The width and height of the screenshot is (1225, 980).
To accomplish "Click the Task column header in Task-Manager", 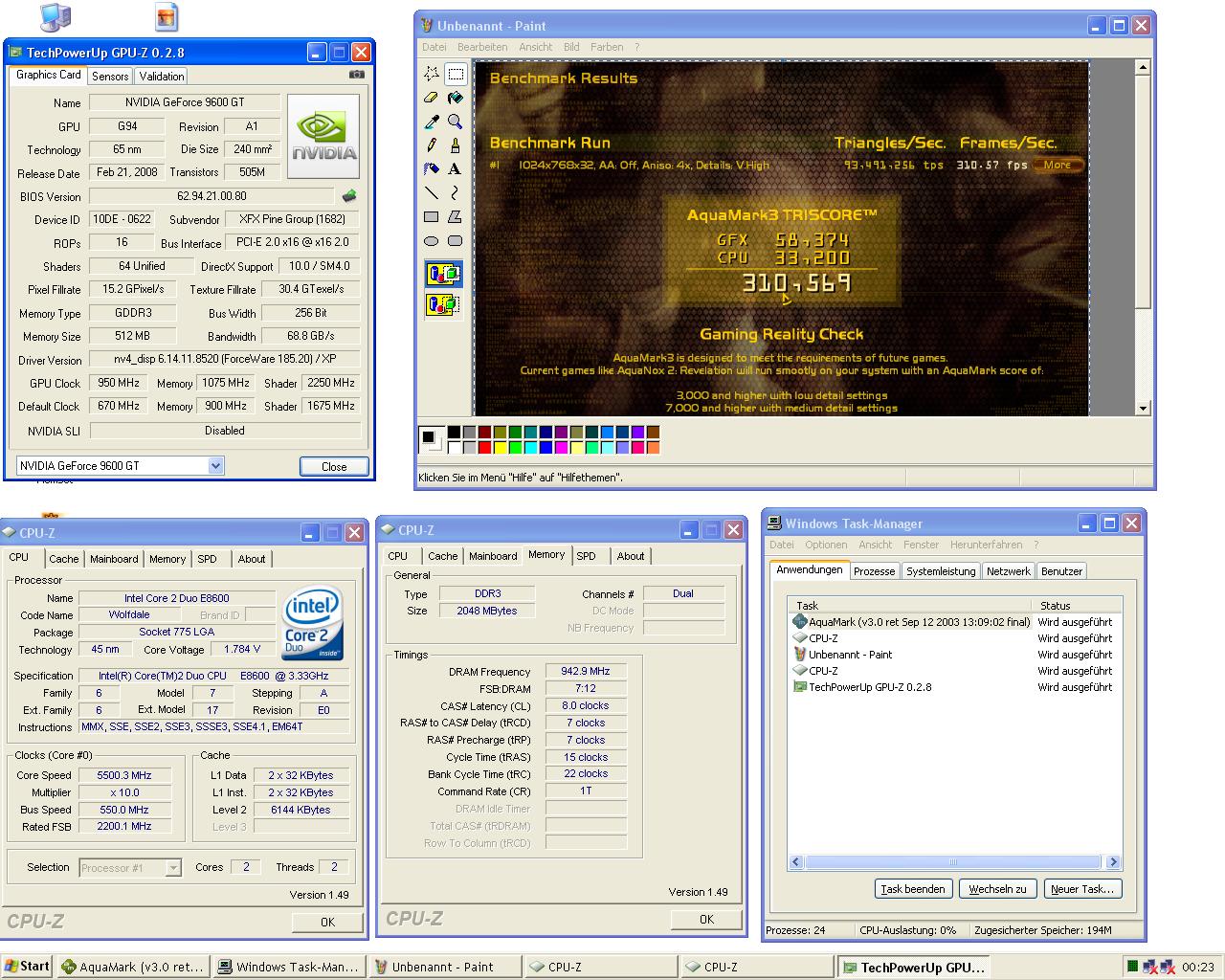I will [x=912, y=605].
